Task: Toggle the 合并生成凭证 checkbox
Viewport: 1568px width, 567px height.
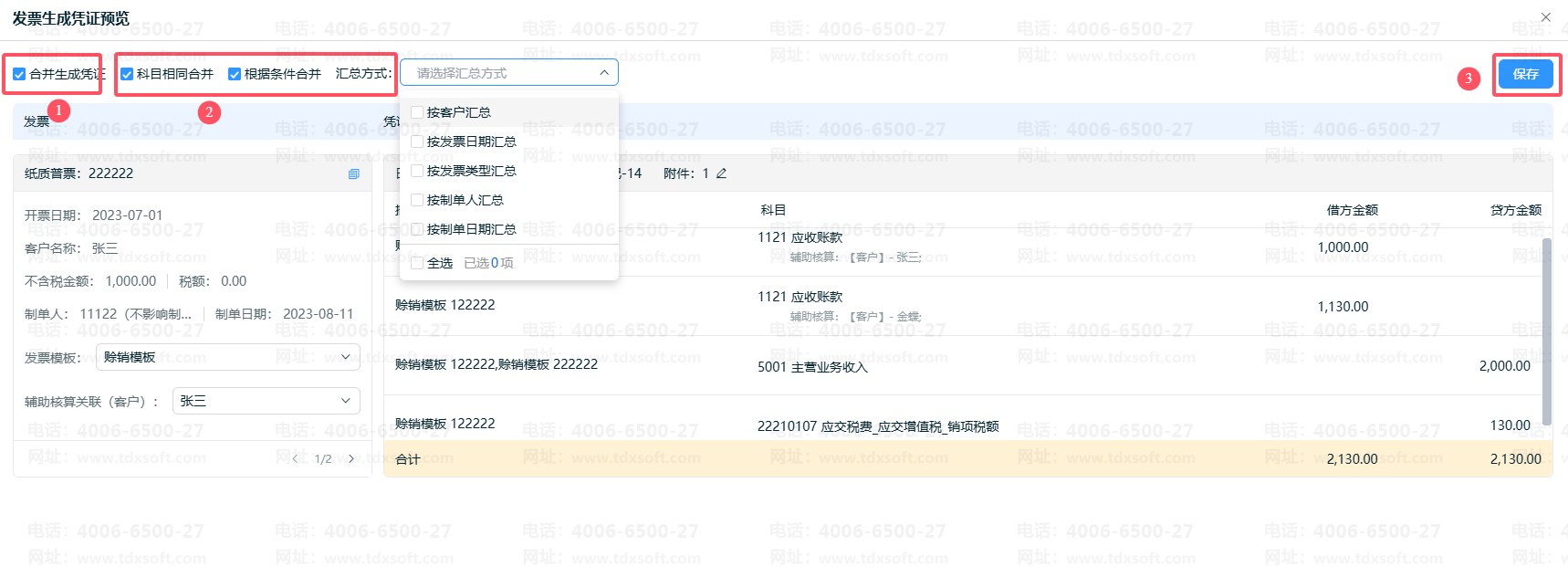Action: (19, 74)
